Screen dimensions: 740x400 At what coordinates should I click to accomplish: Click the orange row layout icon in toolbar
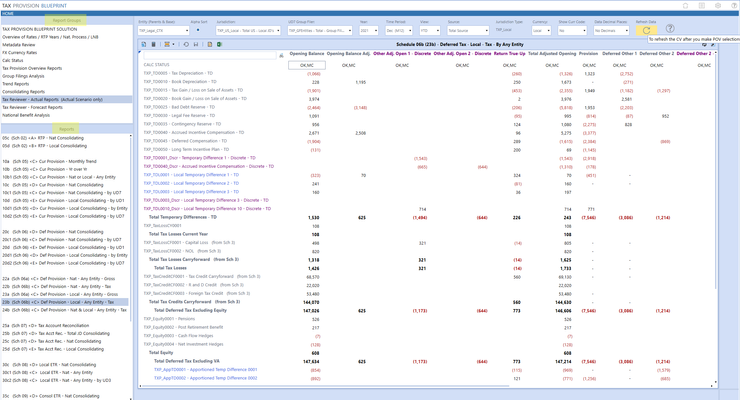pyautogui.click(x=167, y=44)
